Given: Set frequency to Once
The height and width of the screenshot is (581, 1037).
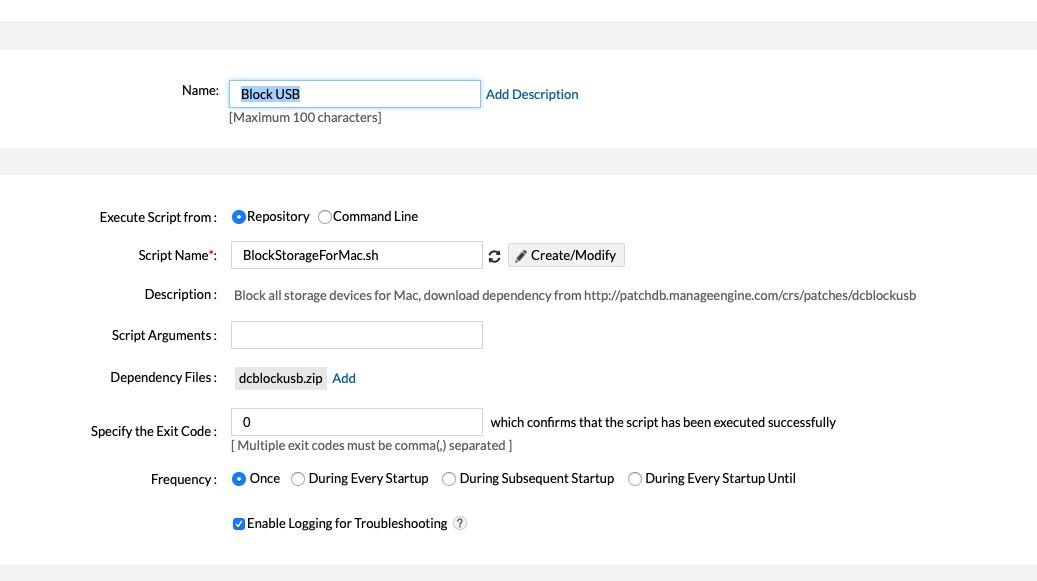Looking at the screenshot, I should tap(239, 479).
